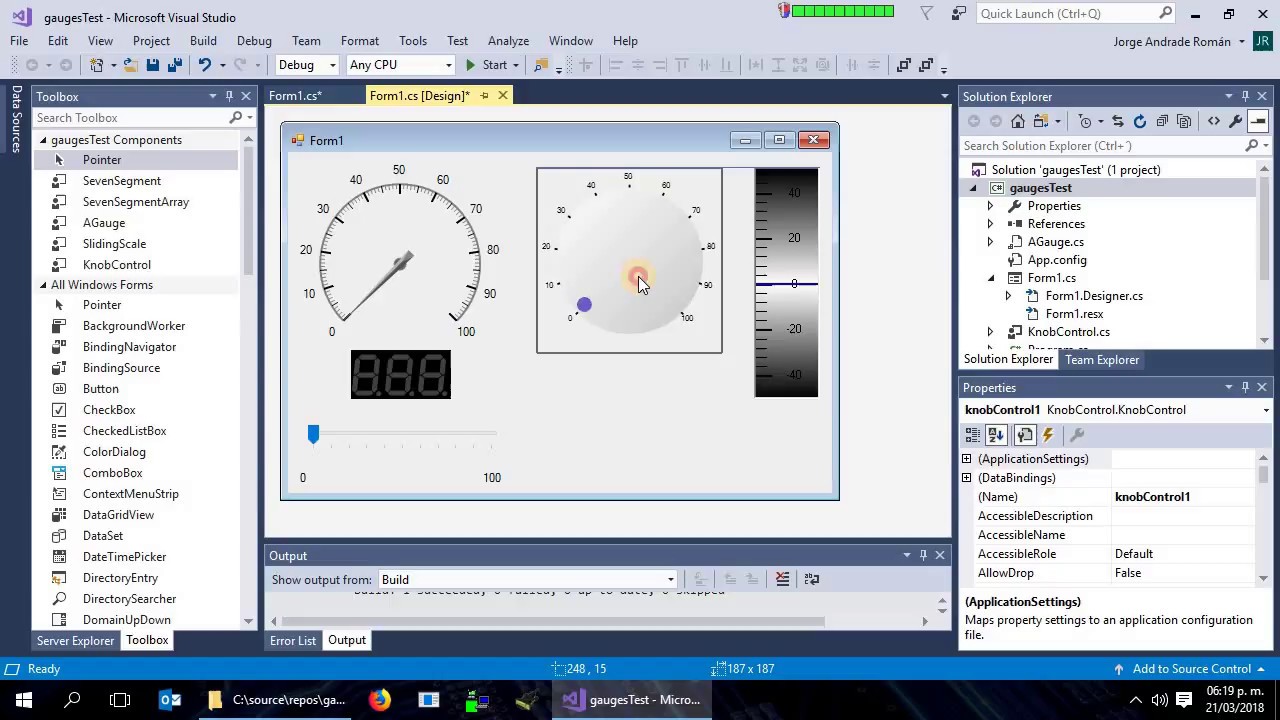The height and width of the screenshot is (720, 1280).
Task: Click Clear All icon in Output panel
Action: point(782,579)
